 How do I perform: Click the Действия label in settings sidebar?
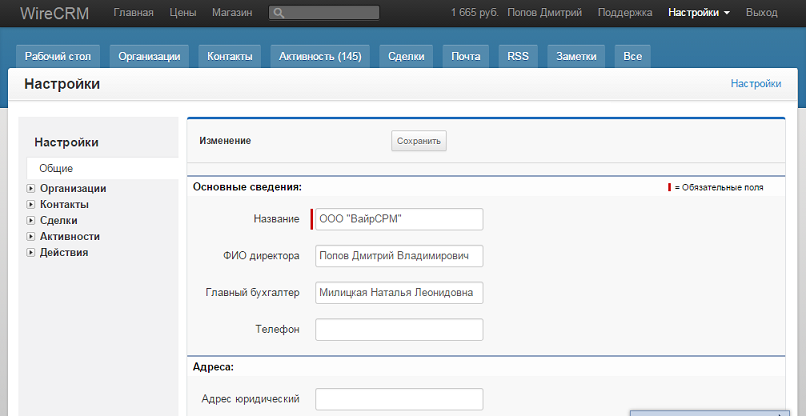tap(64, 253)
